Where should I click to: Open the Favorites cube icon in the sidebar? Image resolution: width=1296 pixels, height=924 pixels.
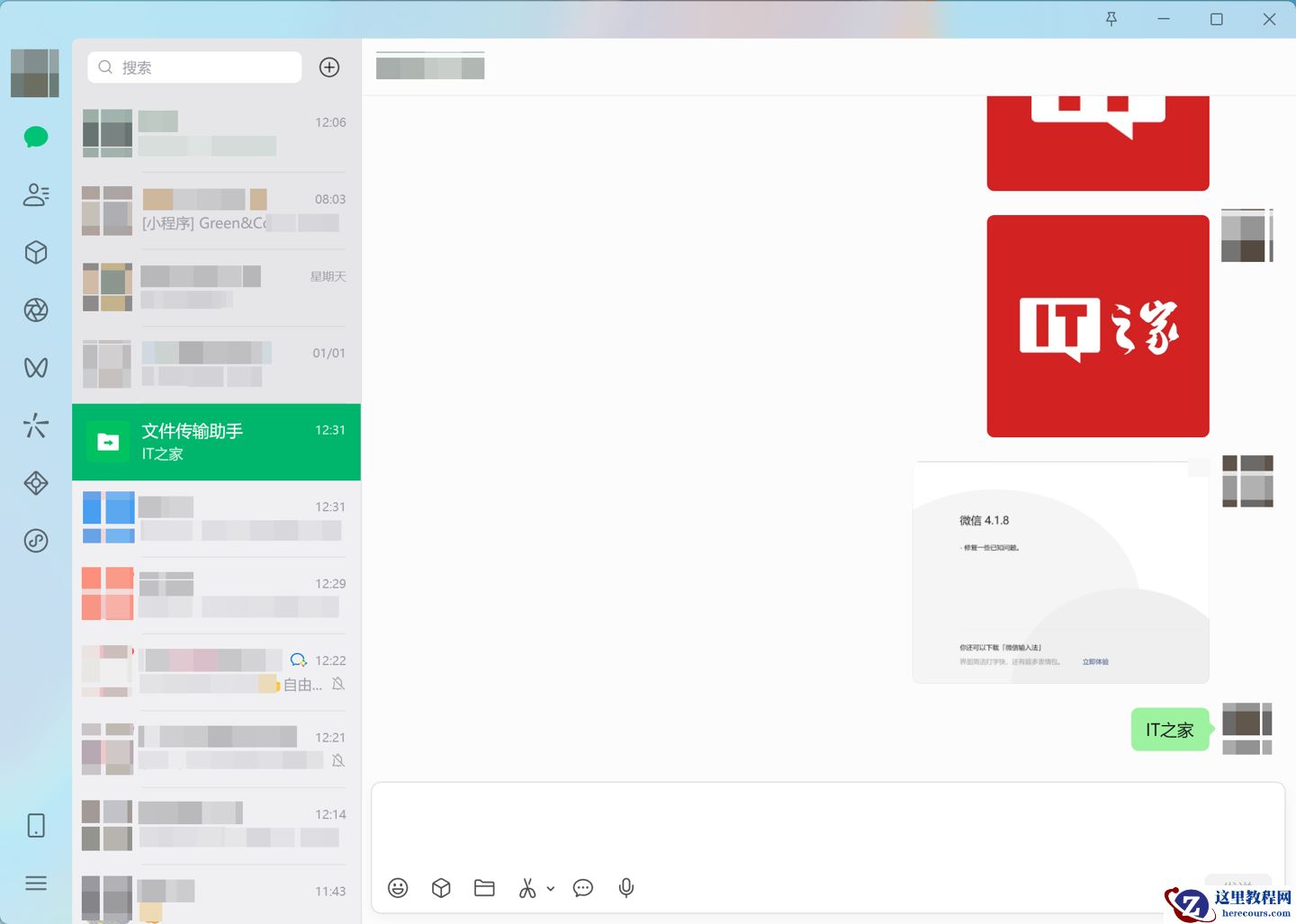[x=36, y=252]
